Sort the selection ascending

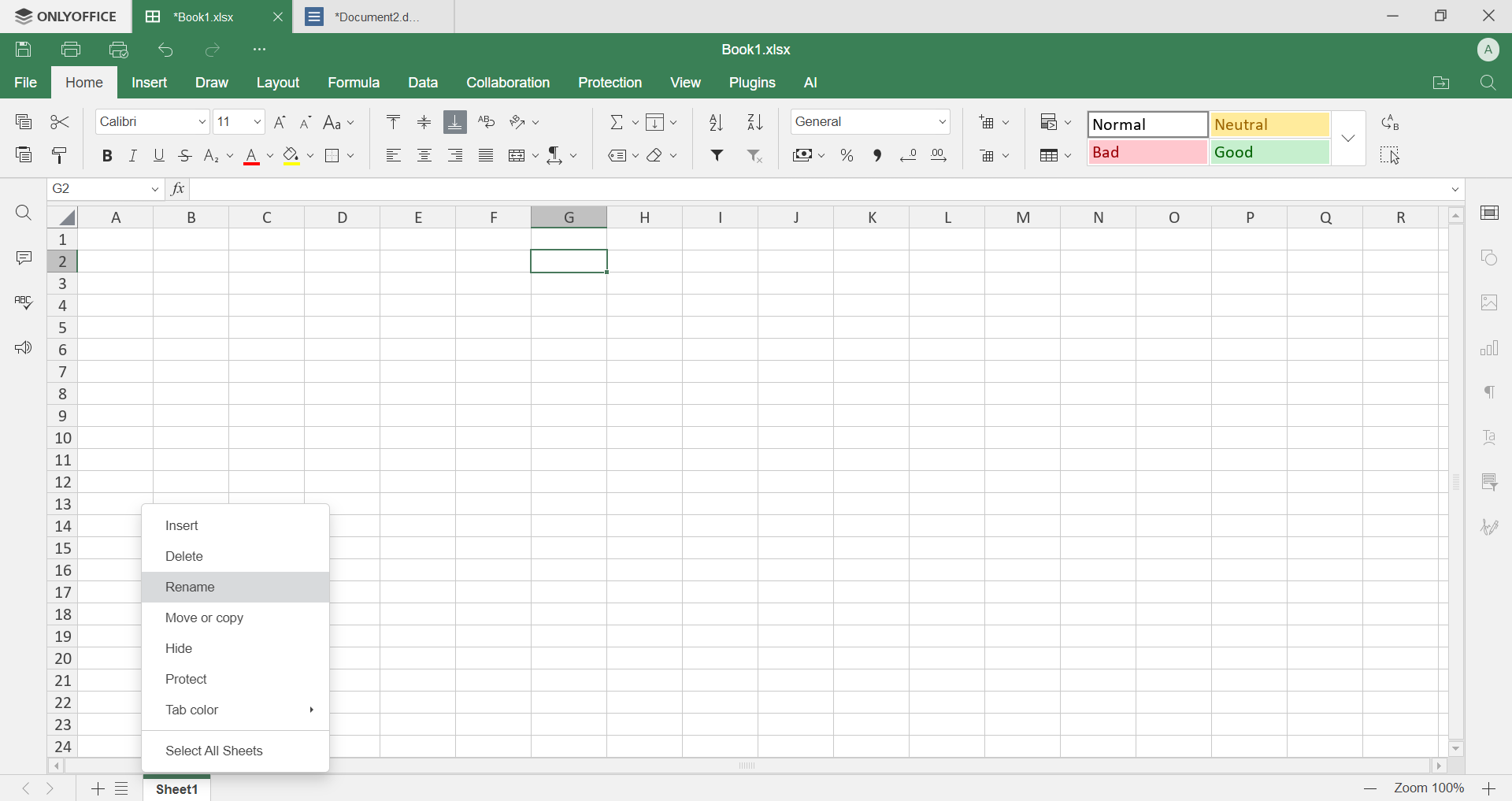[x=715, y=121]
